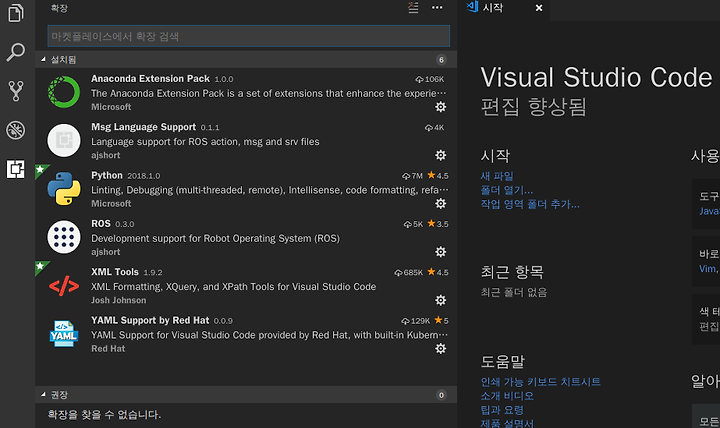Click the Msg Language Support logo
Viewport: 720px width, 428px height.
coord(64,140)
